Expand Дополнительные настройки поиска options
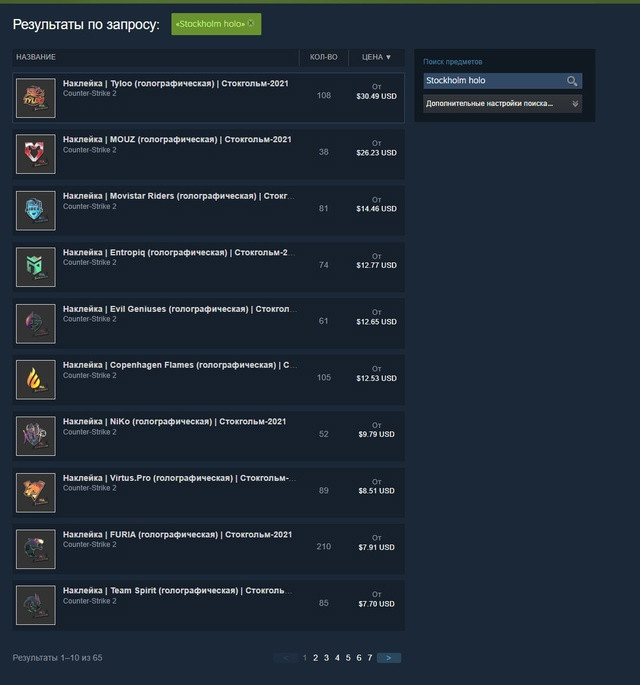Image resolution: width=640 pixels, height=685 pixels. pos(502,104)
